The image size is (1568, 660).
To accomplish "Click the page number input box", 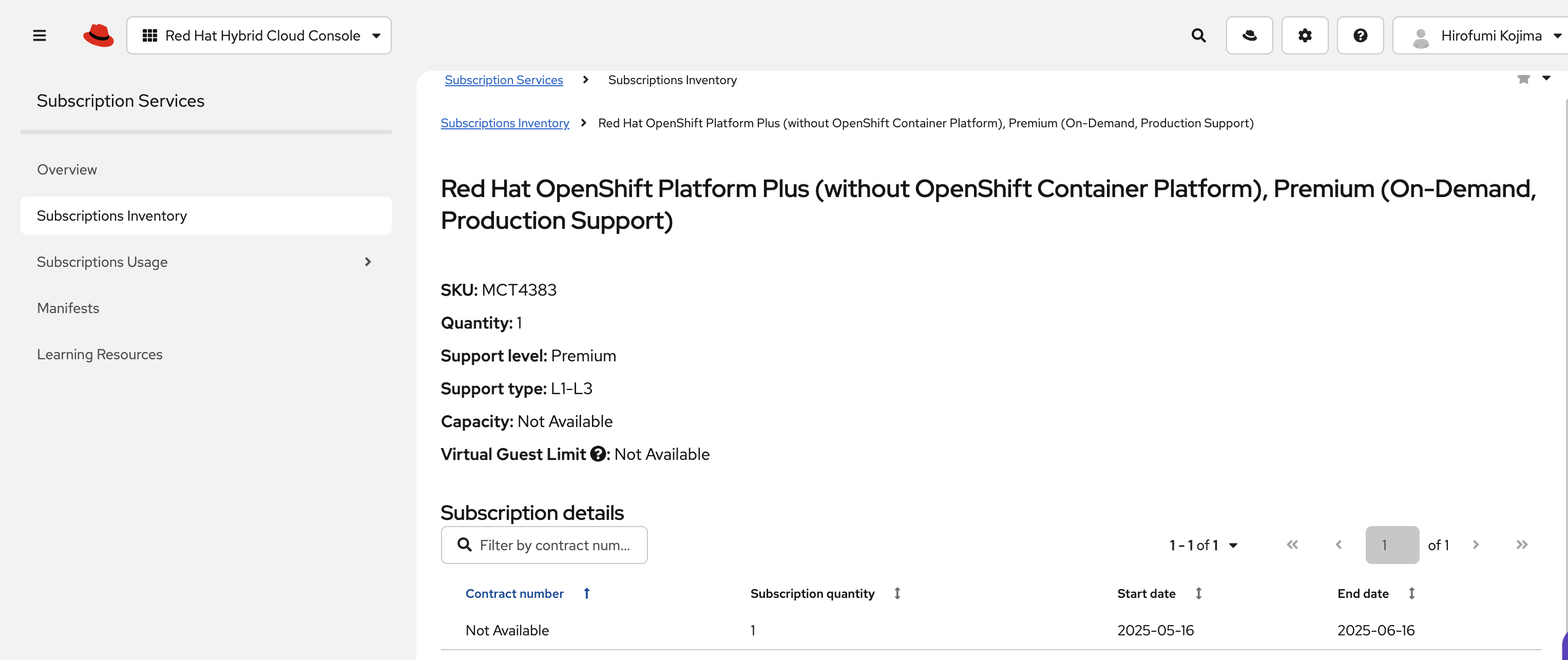I will (1392, 545).
